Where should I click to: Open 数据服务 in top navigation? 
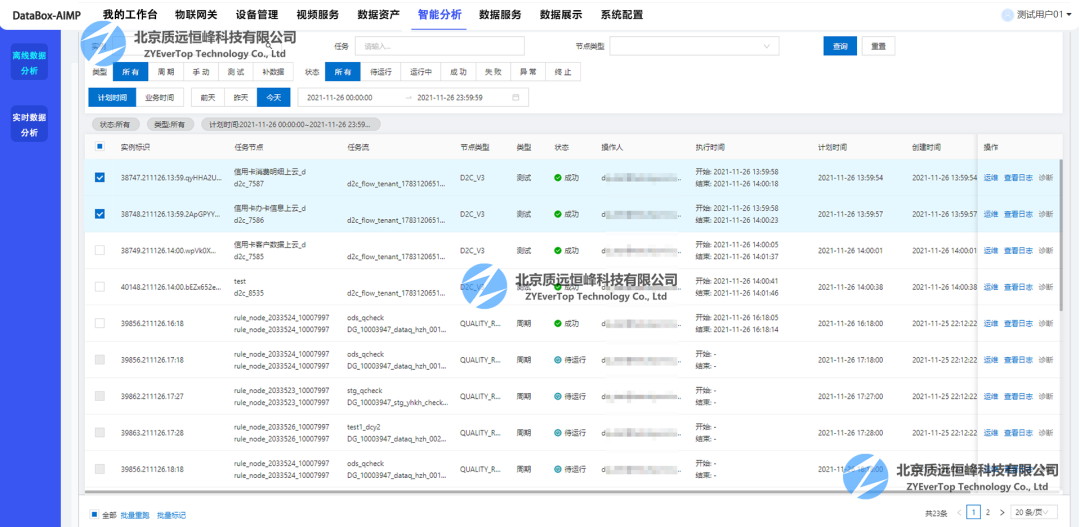[500, 14]
